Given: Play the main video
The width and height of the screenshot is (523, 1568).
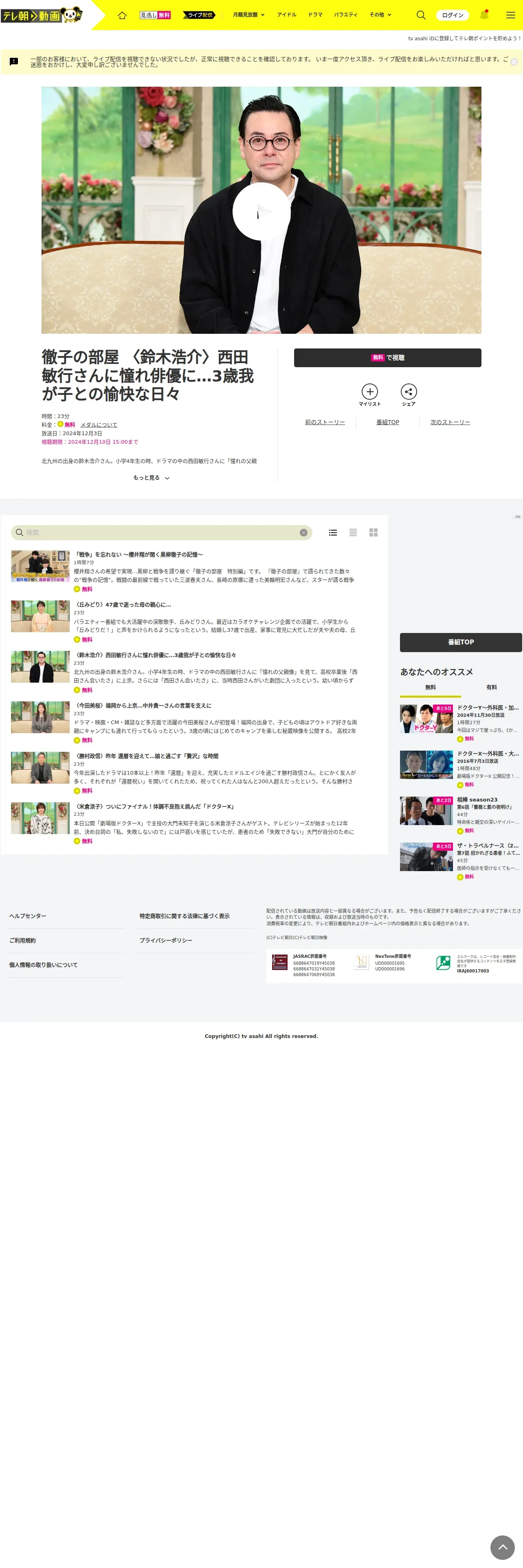Looking at the screenshot, I should 261,211.
